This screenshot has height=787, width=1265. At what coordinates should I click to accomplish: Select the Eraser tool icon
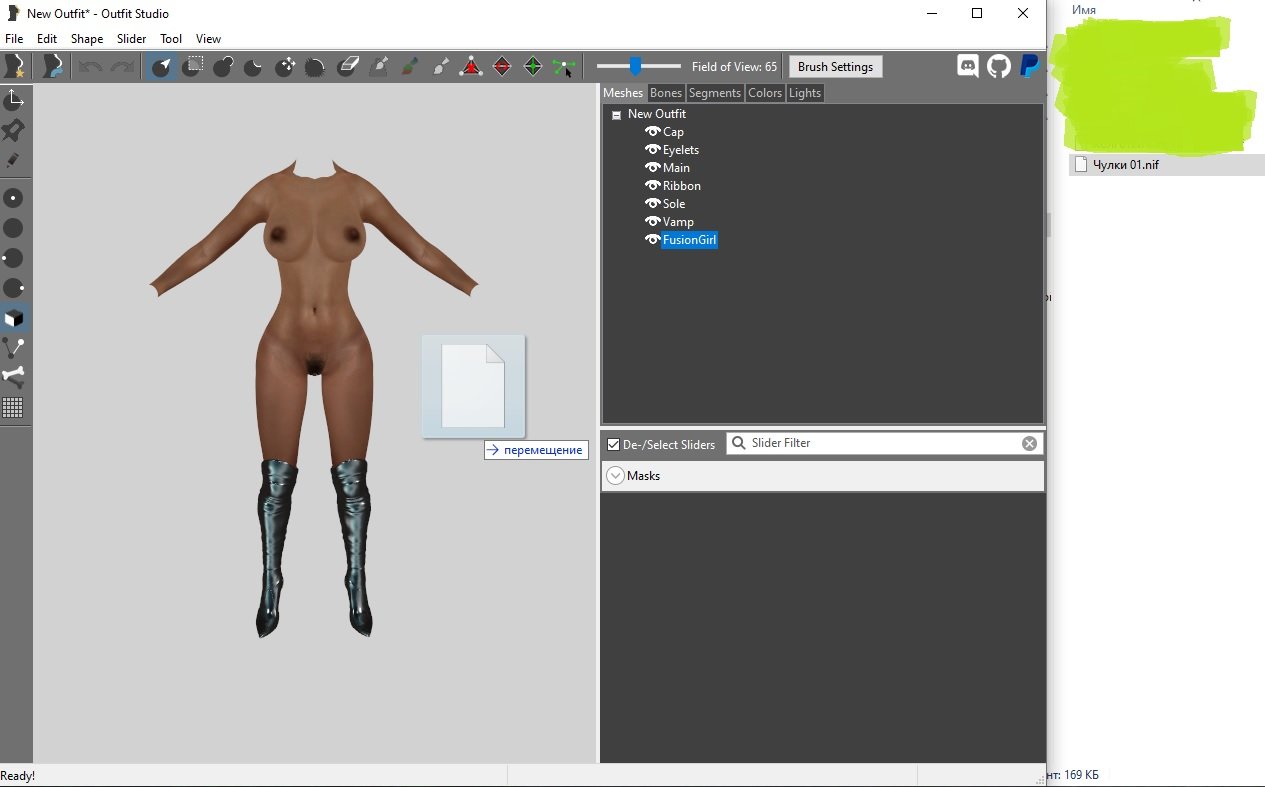click(x=347, y=67)
